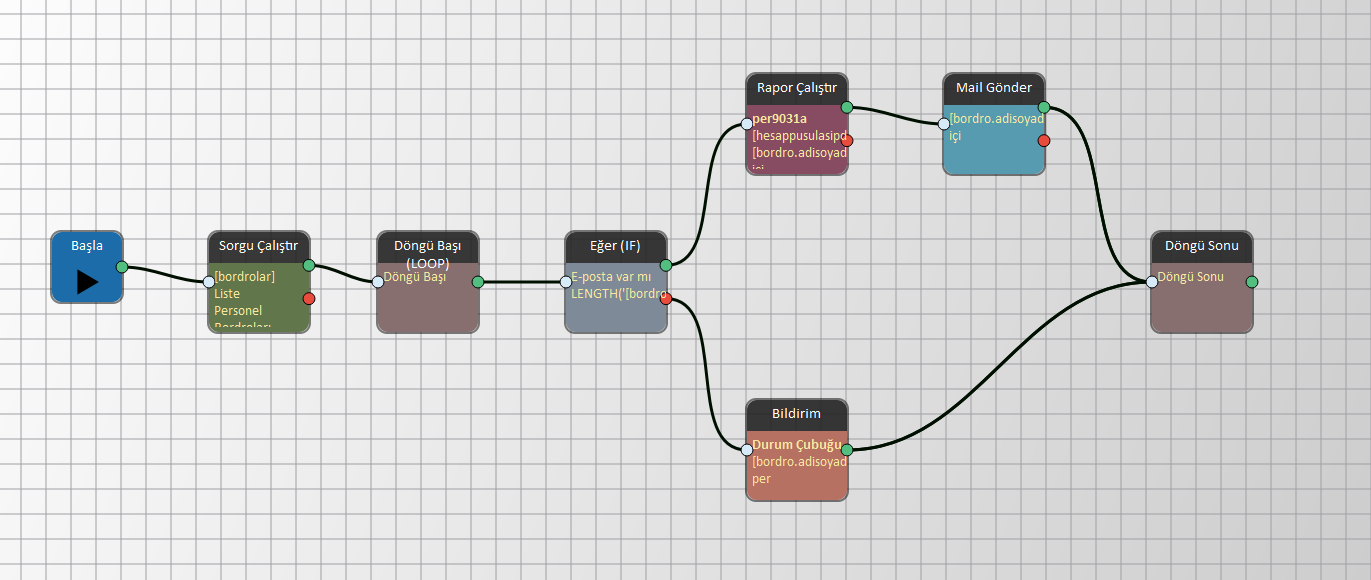
Task: Click green output port of Döngü Sonu
Action: pos(1252,282)
